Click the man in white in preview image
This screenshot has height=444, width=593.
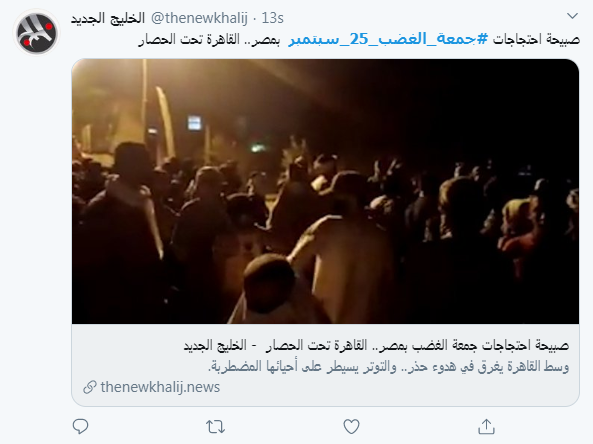pyautogui.click(x=340, y=261)
